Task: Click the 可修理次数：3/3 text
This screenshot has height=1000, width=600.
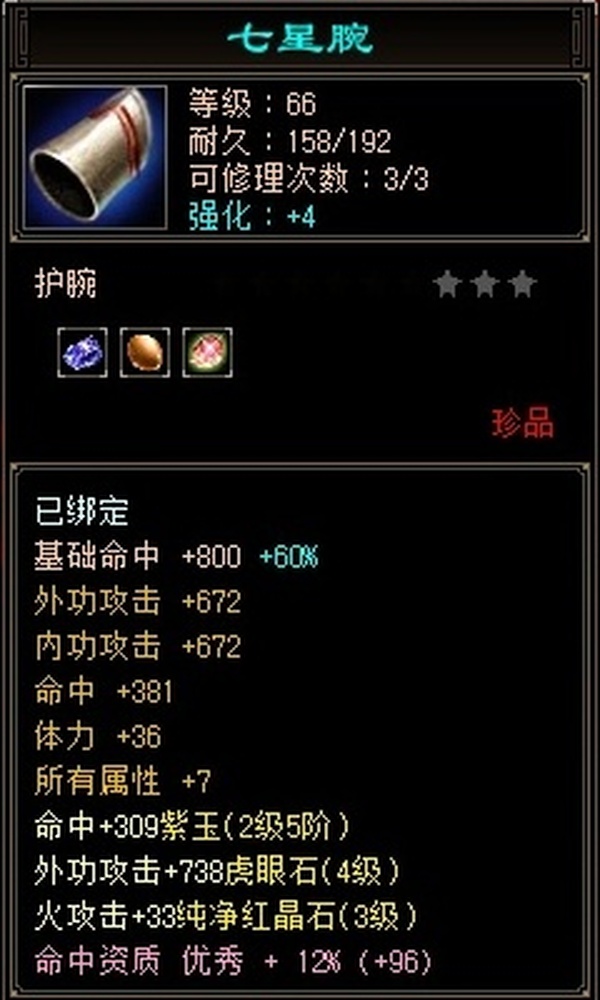Action: pos(309,180)
